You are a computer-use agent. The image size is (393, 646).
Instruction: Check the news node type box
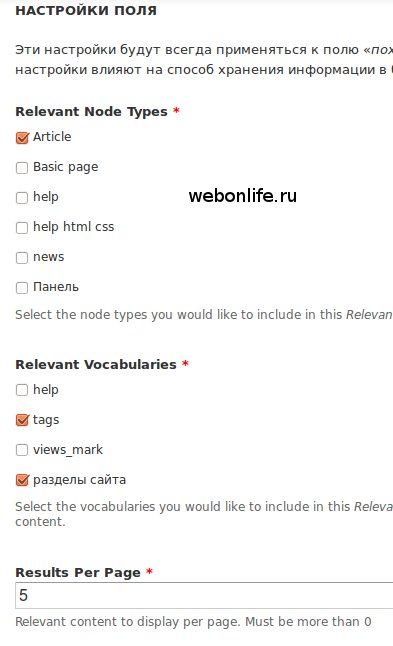click(22, 257)
